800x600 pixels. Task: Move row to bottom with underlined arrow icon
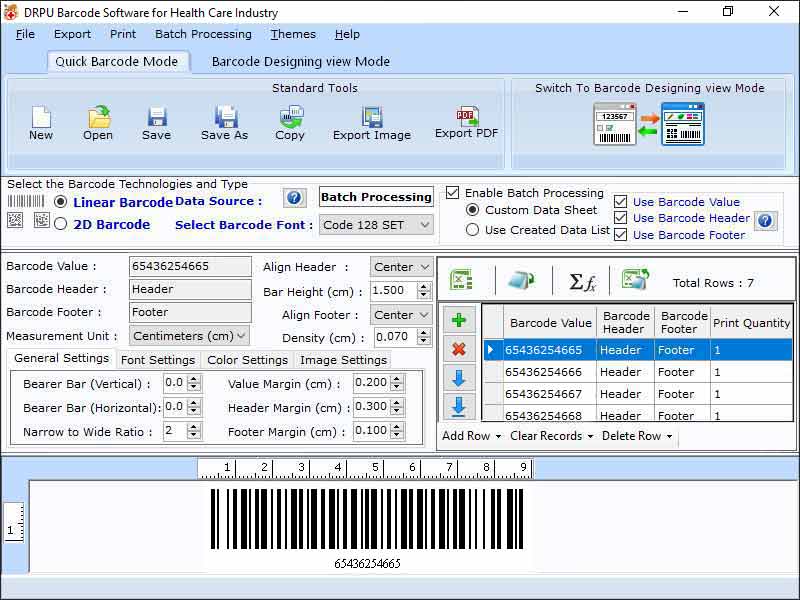click(x=459, y=407)
